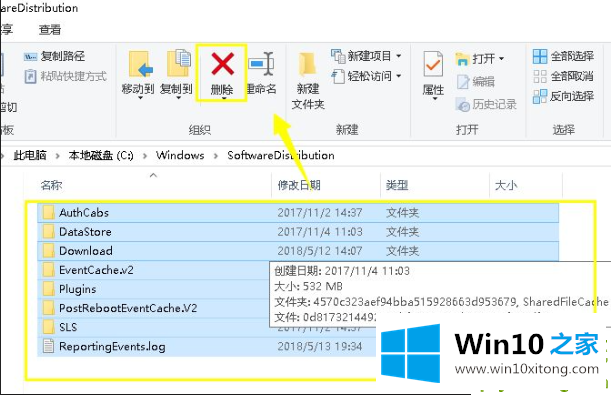Expand Easy access (轻松访问) dropdown arrow
The height and width of the screenshot is (395, 611).
399,76
